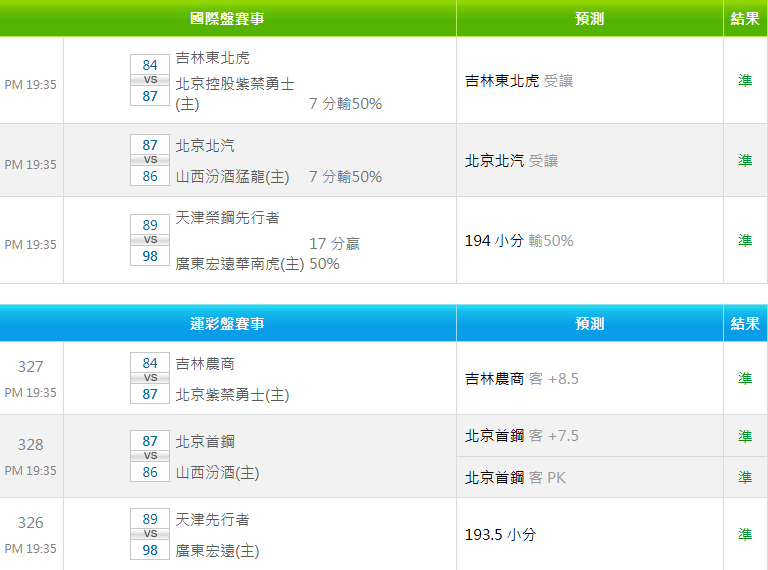Click the 準 result for 北京北汽 受讓
This screenshot has width=768, height=570.
click(745, 160)
